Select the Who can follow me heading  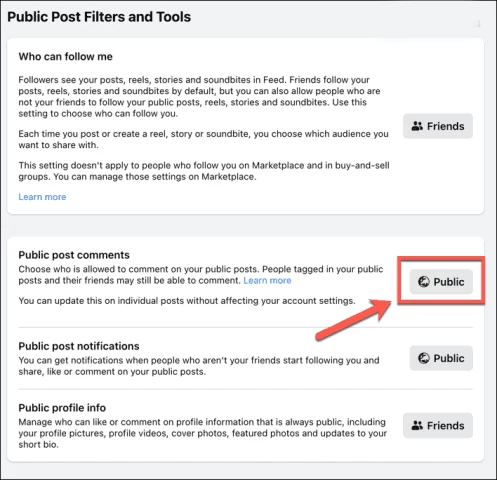(65, 56)
